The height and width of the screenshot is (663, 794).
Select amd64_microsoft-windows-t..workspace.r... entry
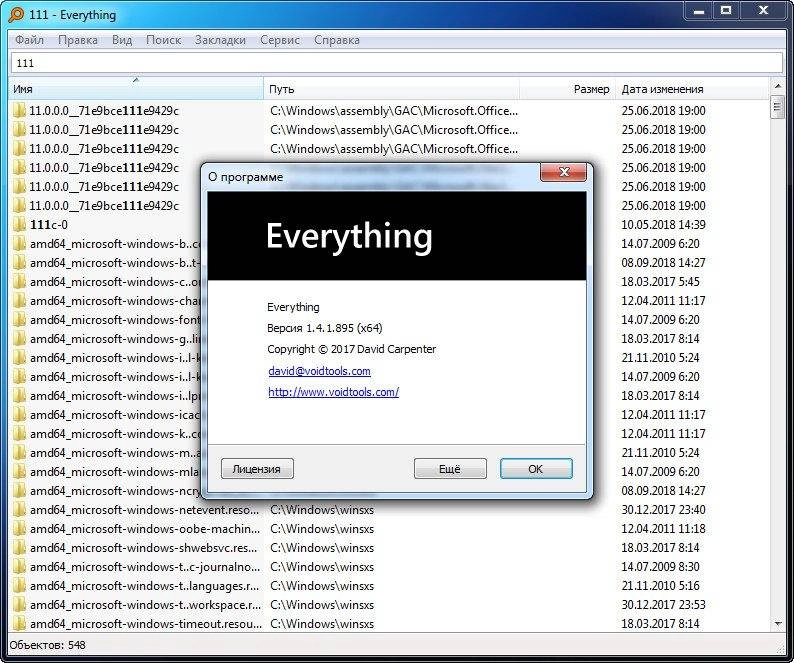coord(145,605)
